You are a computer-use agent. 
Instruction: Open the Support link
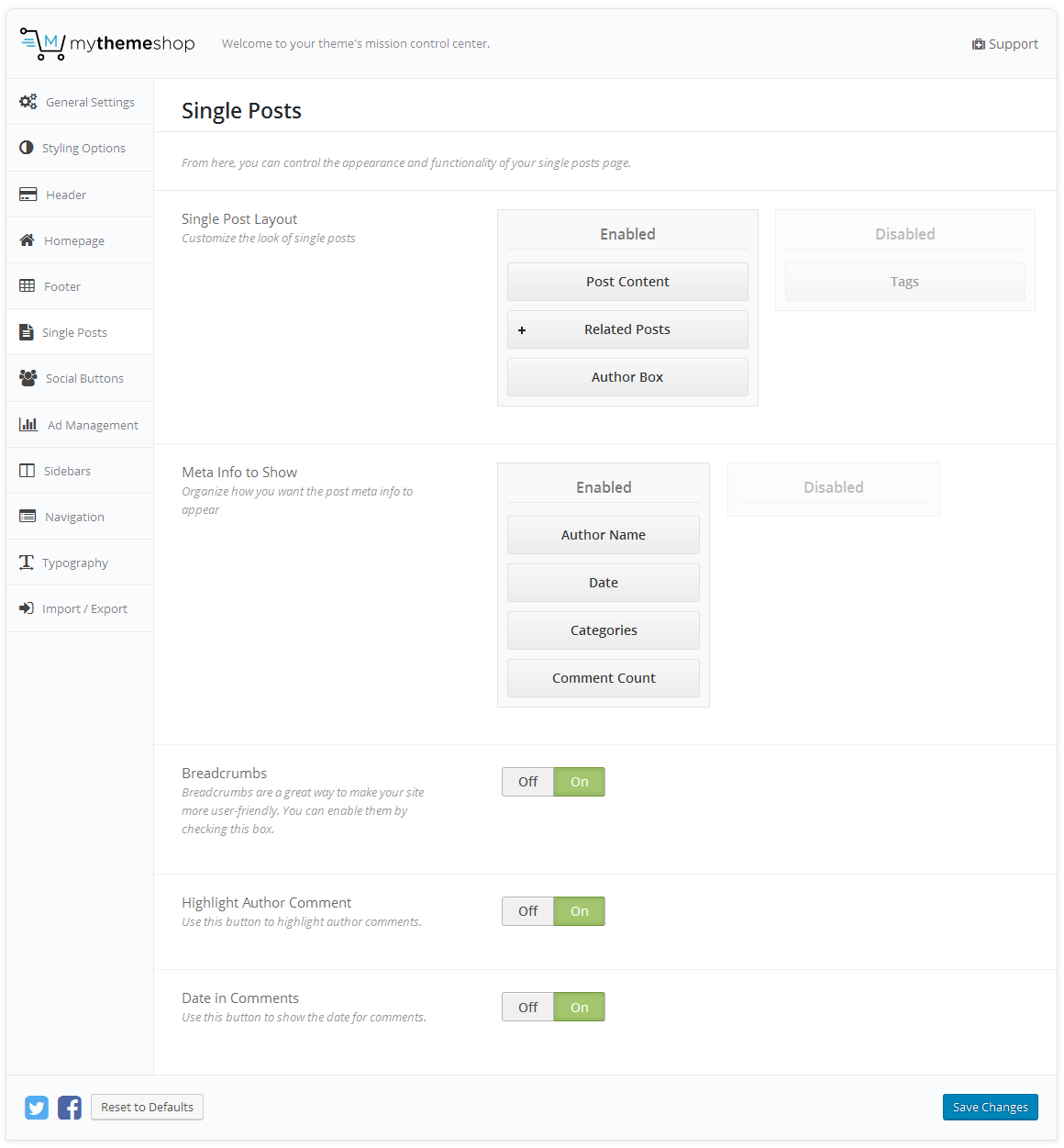click(1005, 44)
